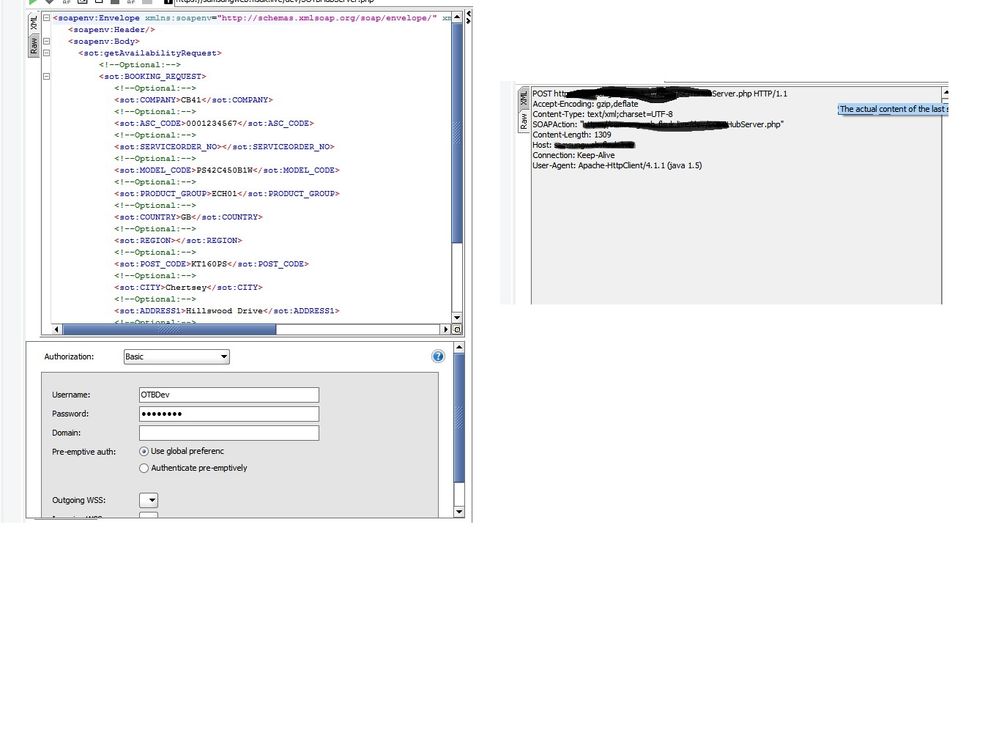Click the POST request line in headers pane
Viewport: 999px width, 754px height.
(x=659, y=94)
